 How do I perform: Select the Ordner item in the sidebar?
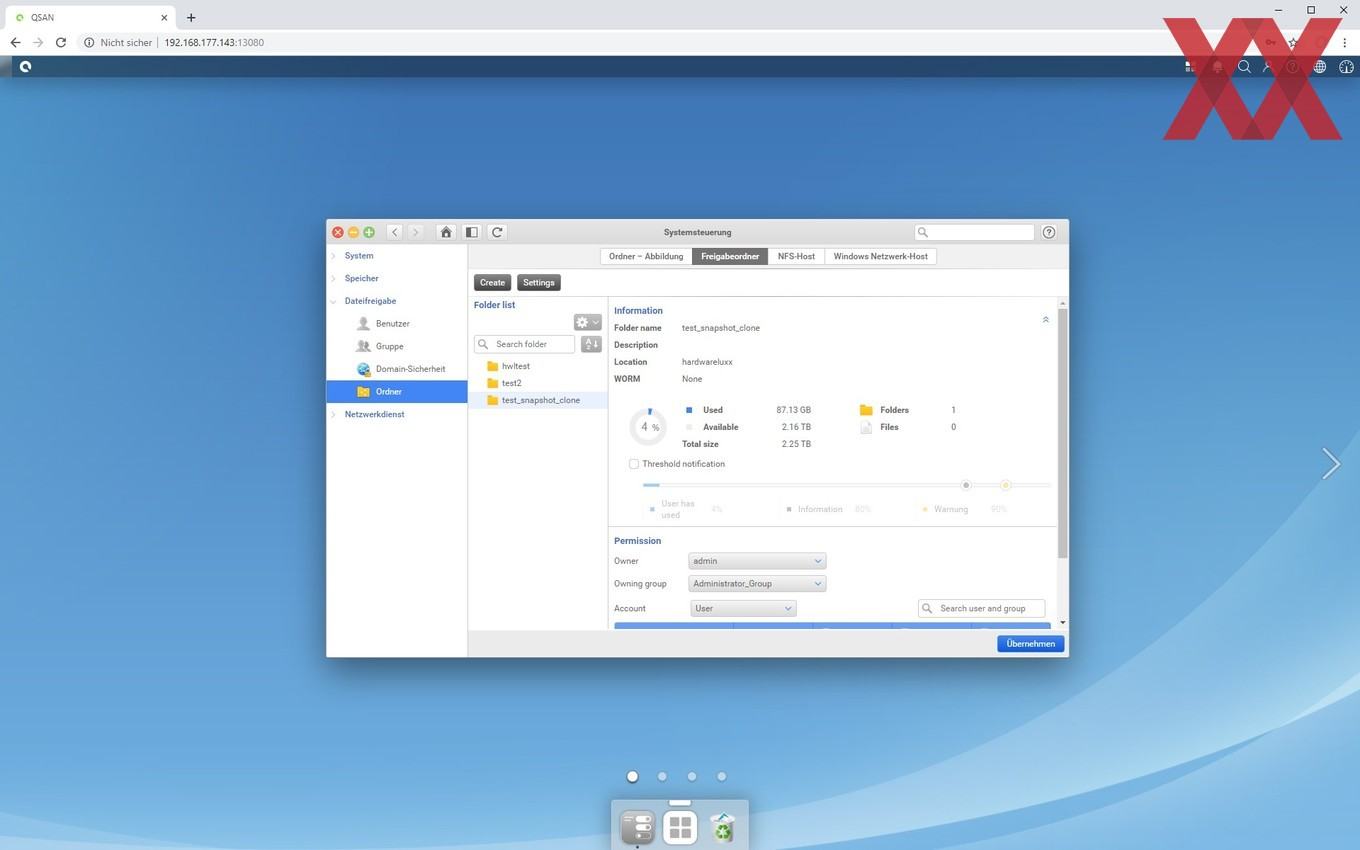coord(397,392)
